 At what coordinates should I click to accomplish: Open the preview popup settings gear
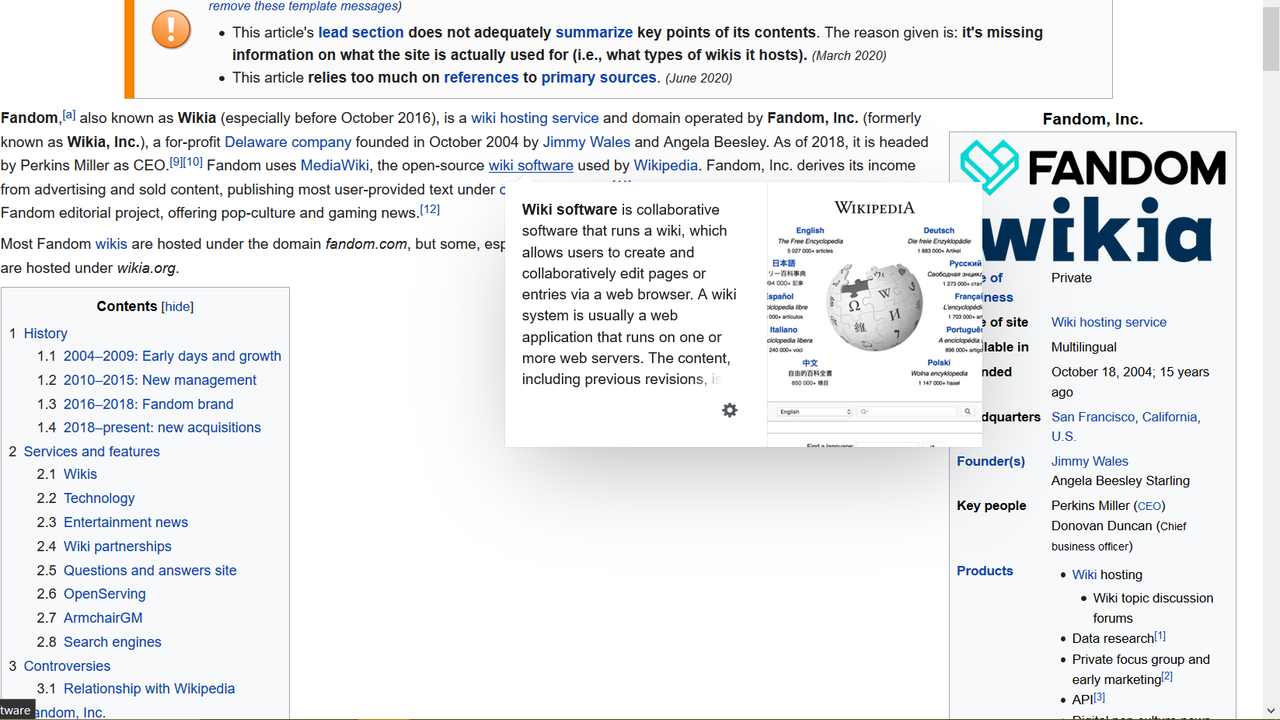point(730,410)
